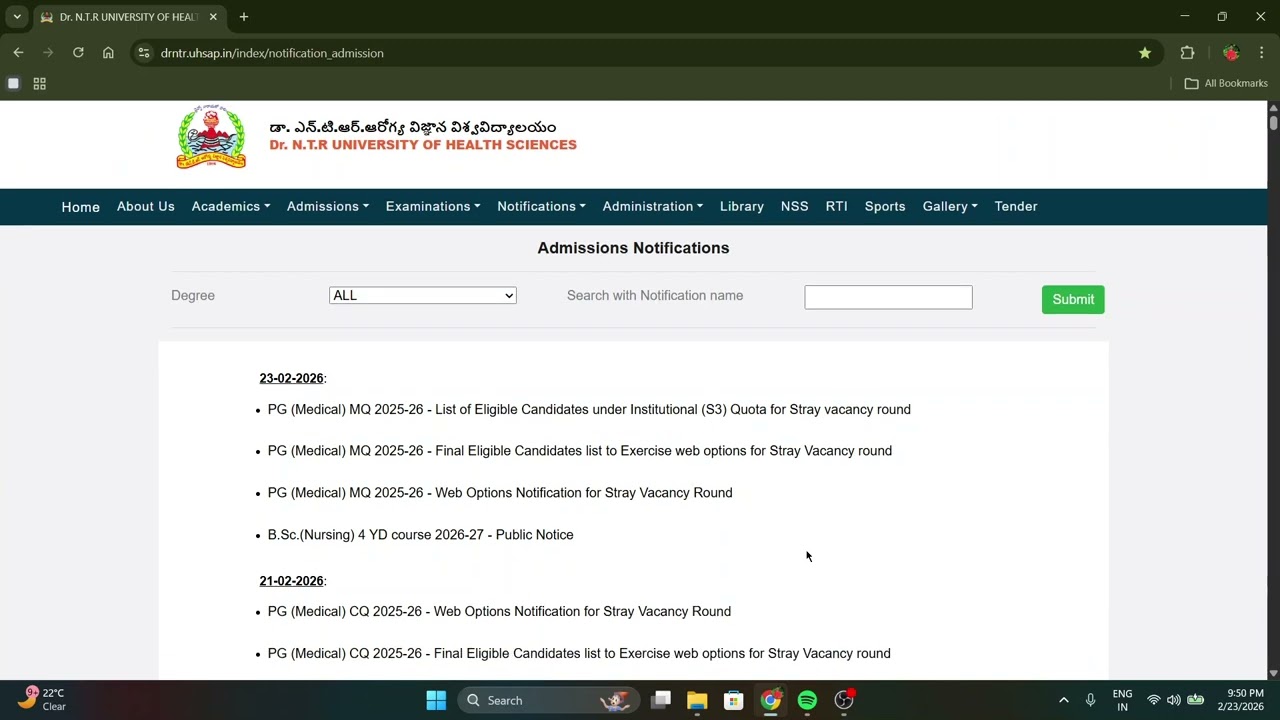Screen dimensions: 1280x720
Task: Click the microphone tray icon
Action: (x=1091, y=700)
